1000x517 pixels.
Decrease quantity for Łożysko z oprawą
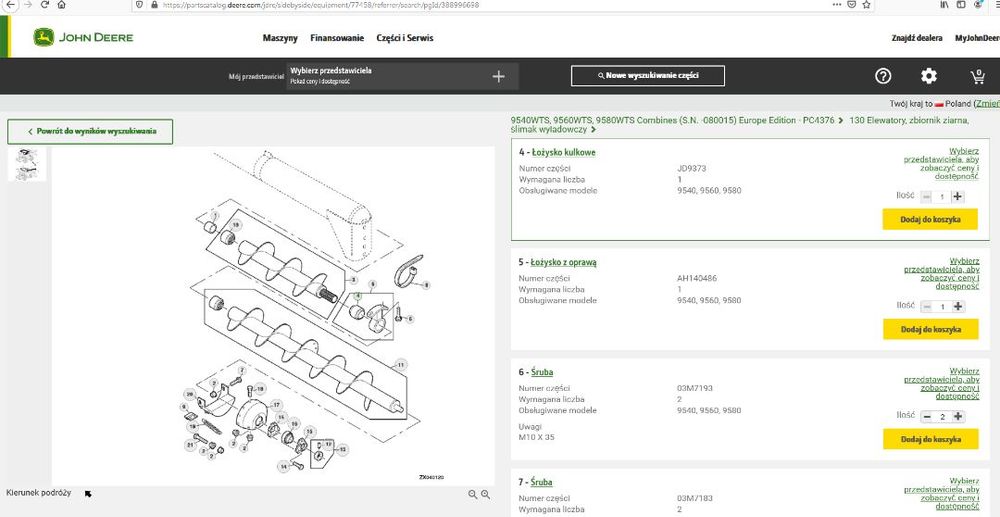pos(927,307)
